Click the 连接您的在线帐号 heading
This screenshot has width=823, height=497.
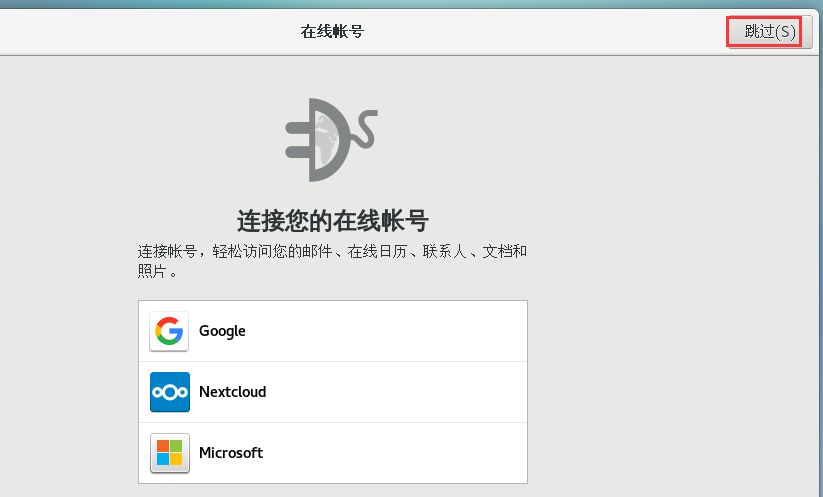tap(333, 220)
